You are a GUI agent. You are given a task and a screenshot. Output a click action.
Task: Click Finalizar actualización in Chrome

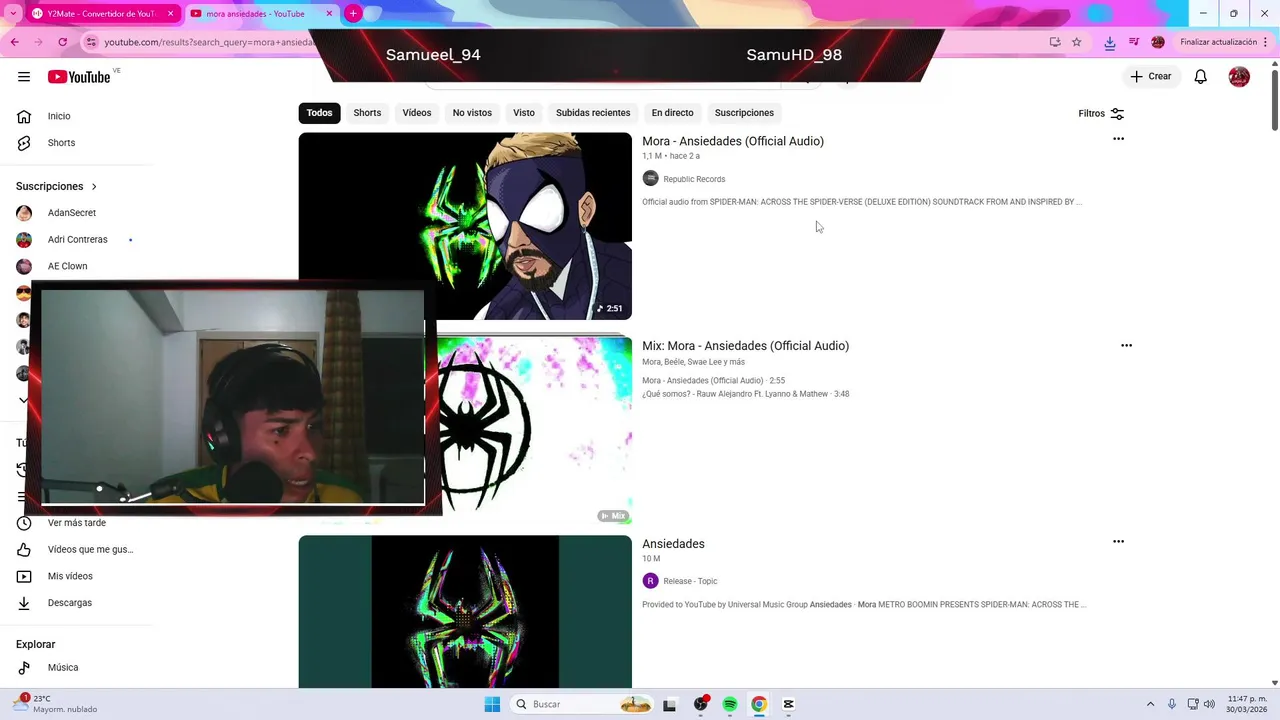[x=1218, y=42]
